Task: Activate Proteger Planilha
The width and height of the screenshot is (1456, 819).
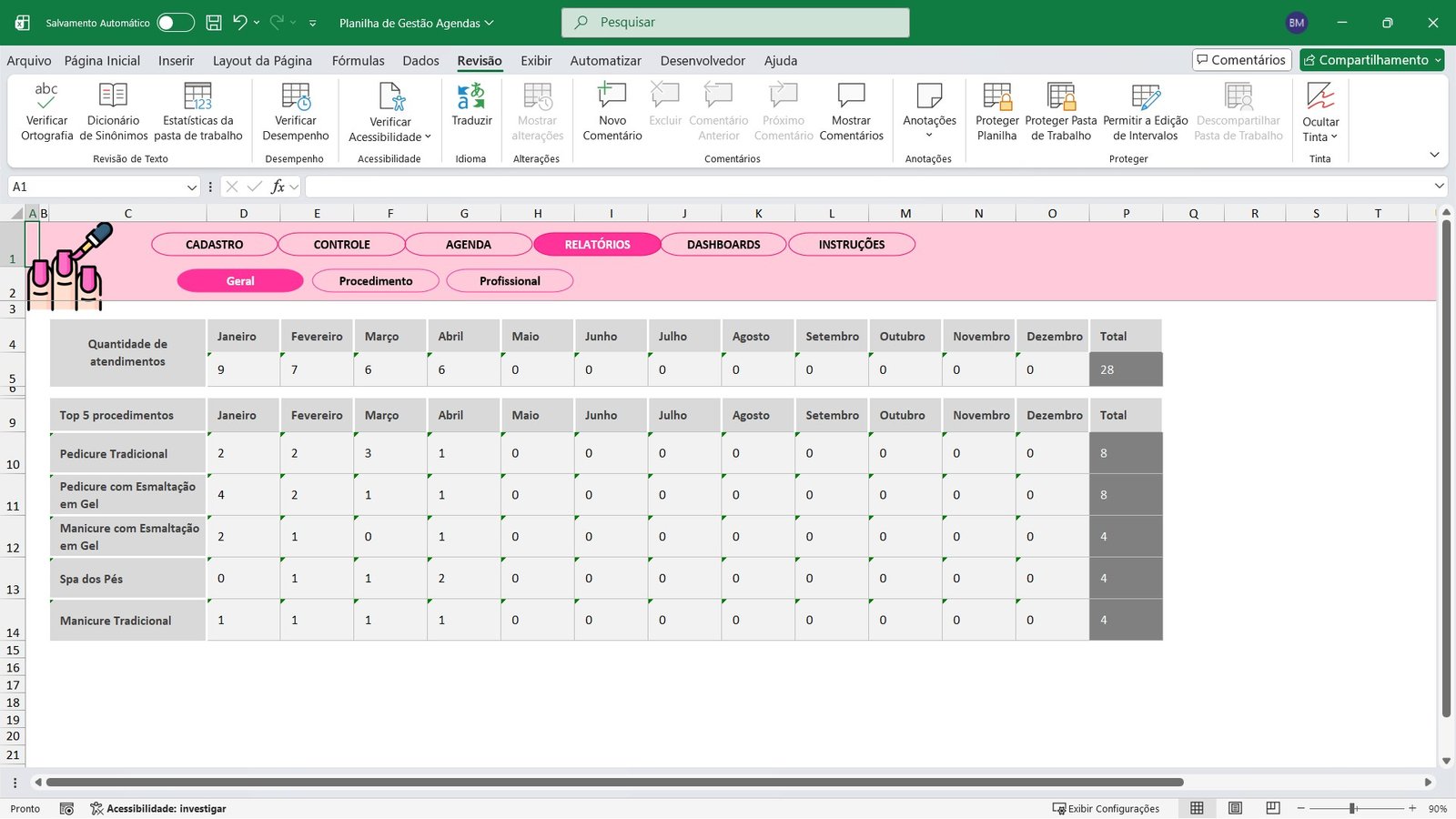Action: 996,111
